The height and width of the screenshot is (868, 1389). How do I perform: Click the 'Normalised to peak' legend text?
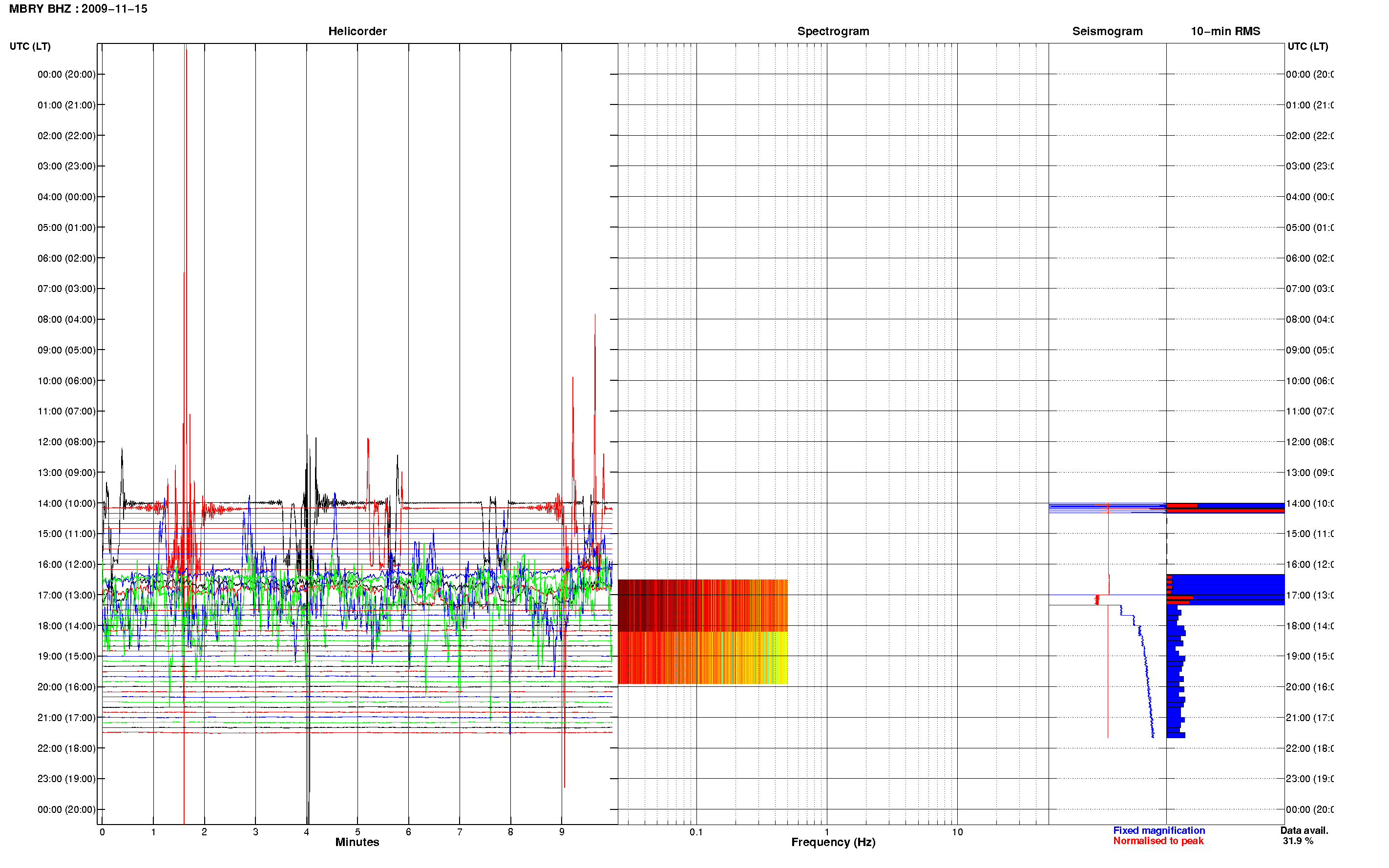tap(1158, 841)
